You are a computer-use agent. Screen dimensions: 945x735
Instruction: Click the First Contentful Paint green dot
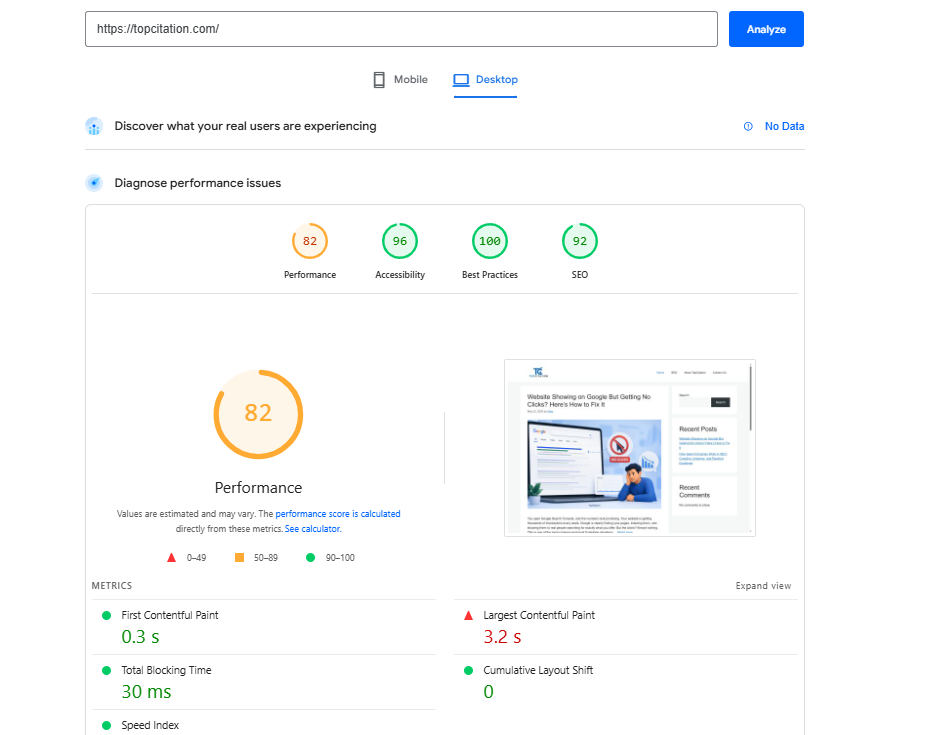[107, 615]
